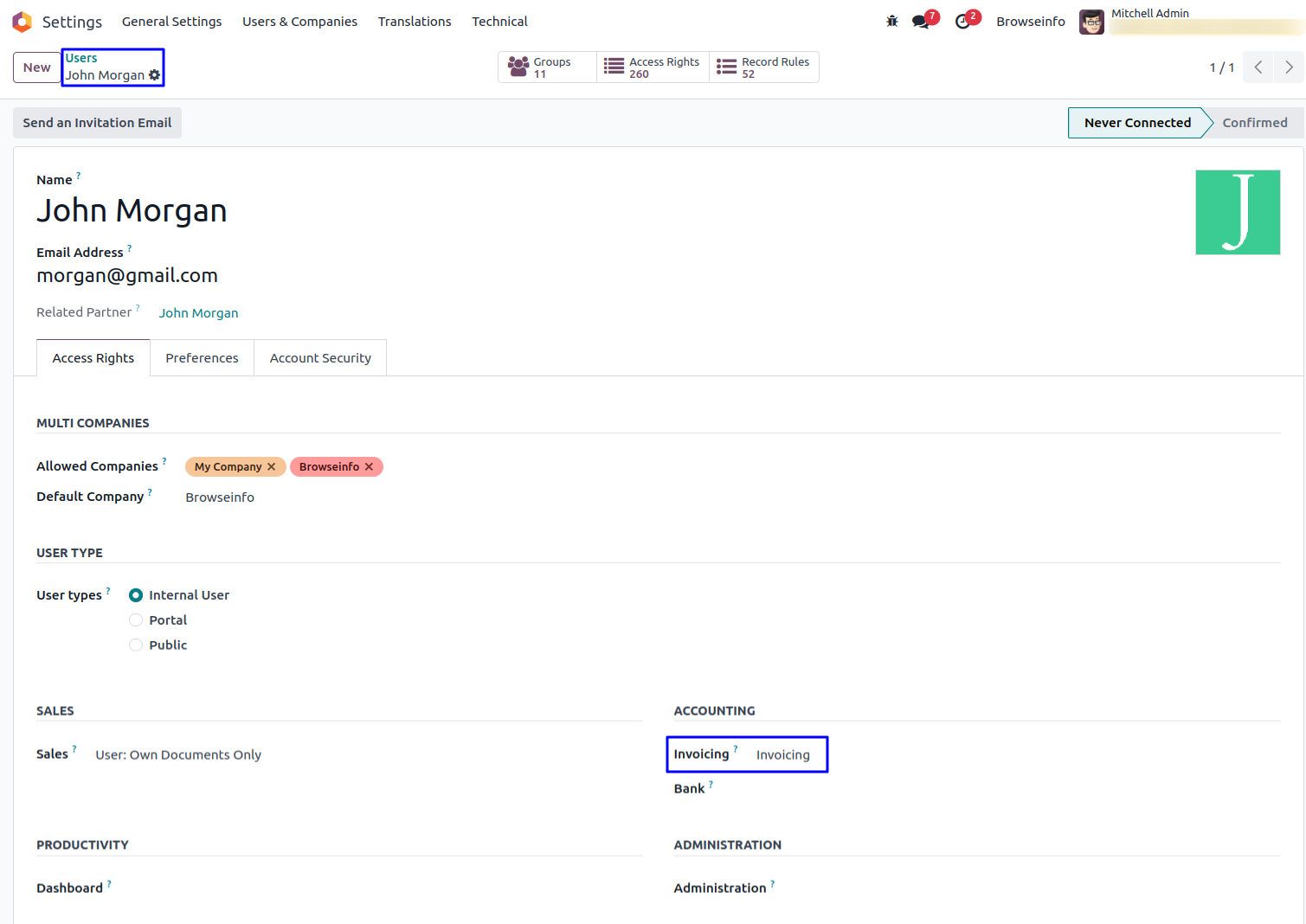The image size is (1306, 924).
Task: Remove My Company tag with its X
Action: coord(272,467)
